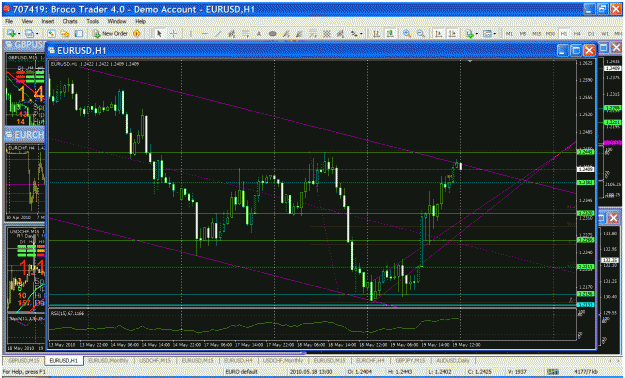Select the Text label tool
The width and height of the screenshot is (625, 378).
(259, 33)
